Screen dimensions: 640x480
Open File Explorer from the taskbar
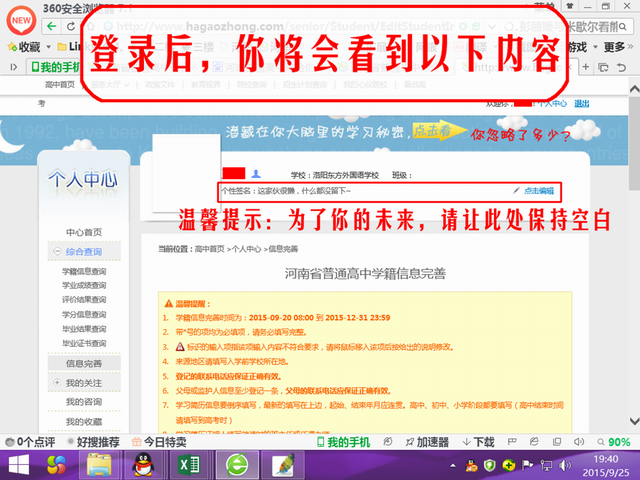[x=99, y=465]
